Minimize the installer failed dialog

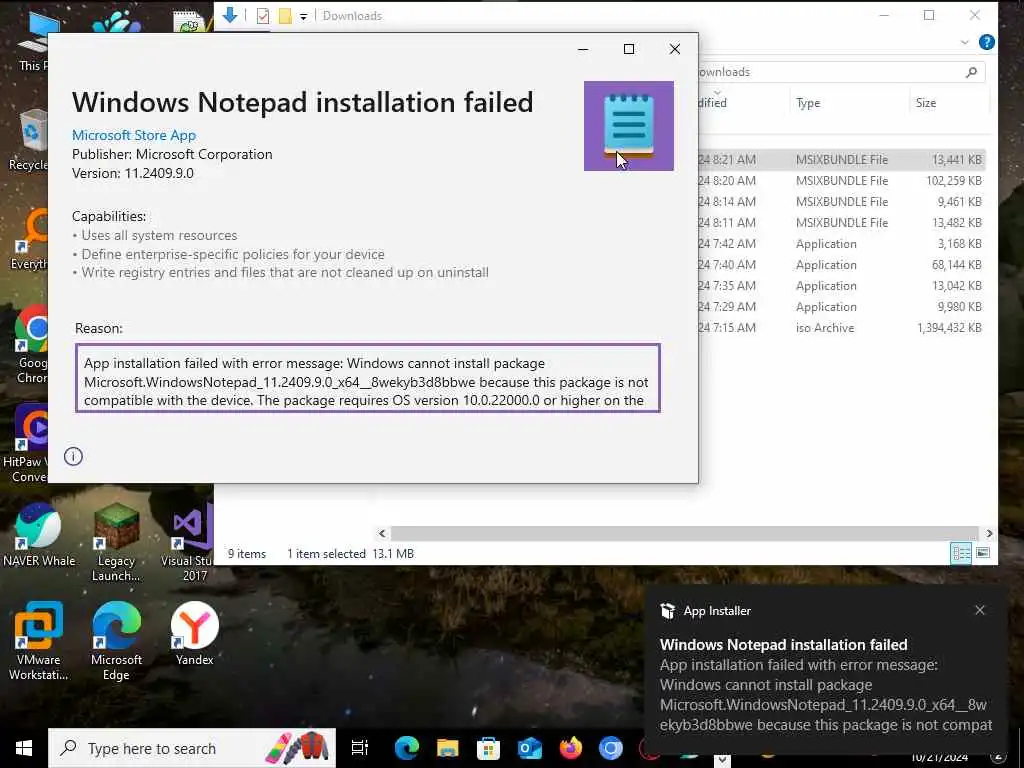(x=583, y=49)
